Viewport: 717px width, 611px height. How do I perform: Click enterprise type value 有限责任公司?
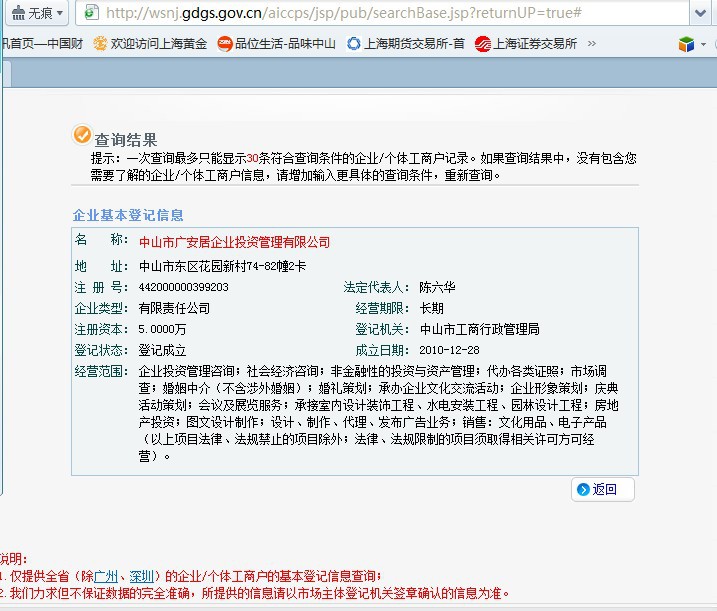(x=174, y=308)
